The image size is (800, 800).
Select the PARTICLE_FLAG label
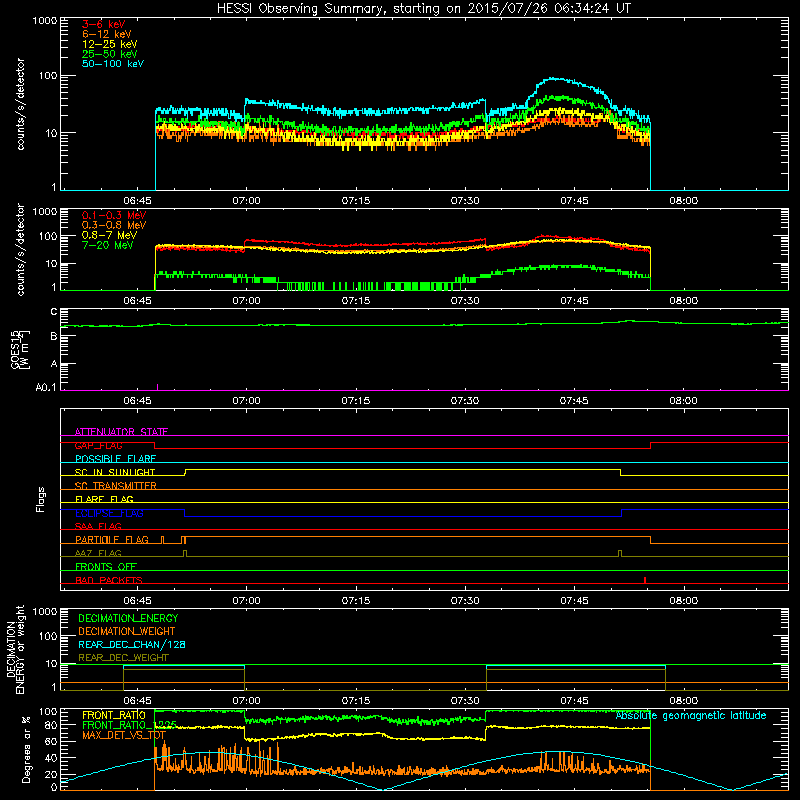click(x=112, y=539)
